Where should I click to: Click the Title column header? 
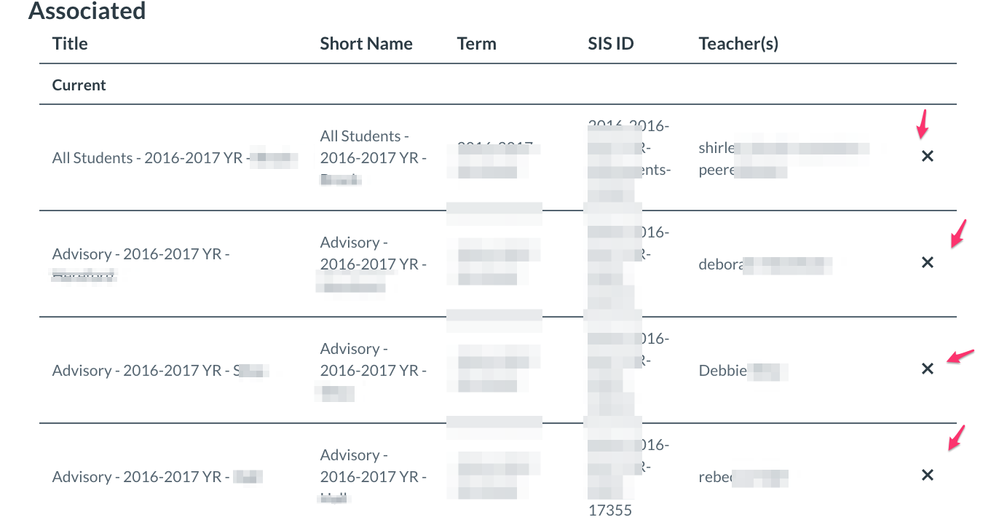[70, 43]
